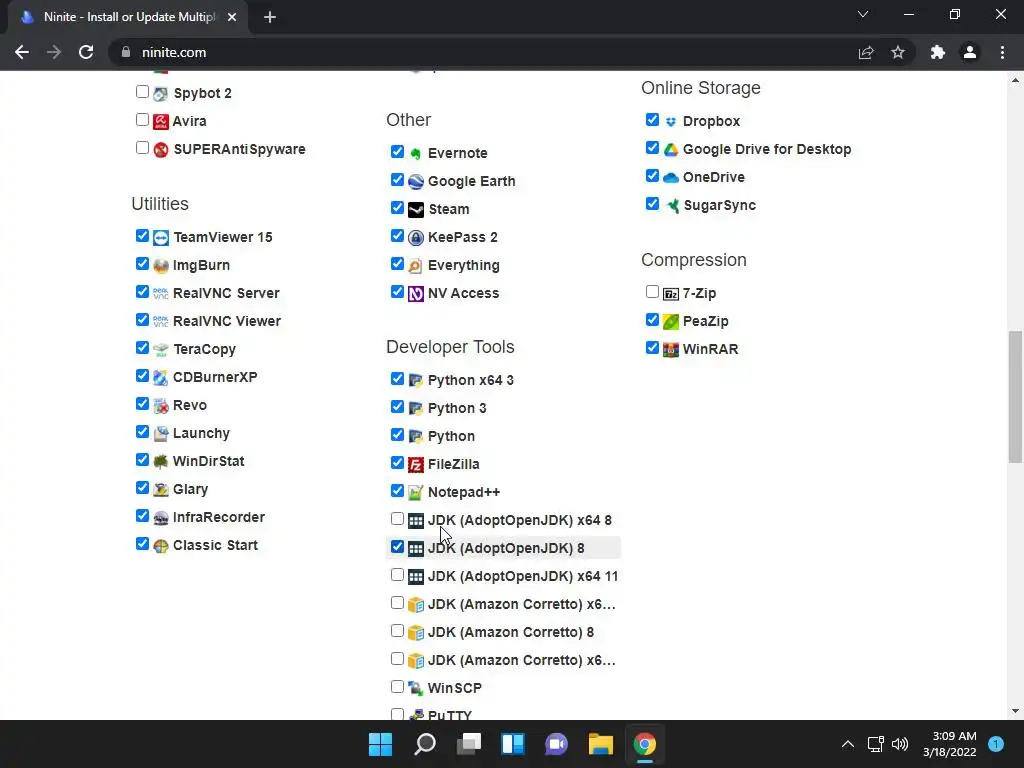Check the Spybot 2 checkbox
The image size is (1024, 768).
pos(142,91)
